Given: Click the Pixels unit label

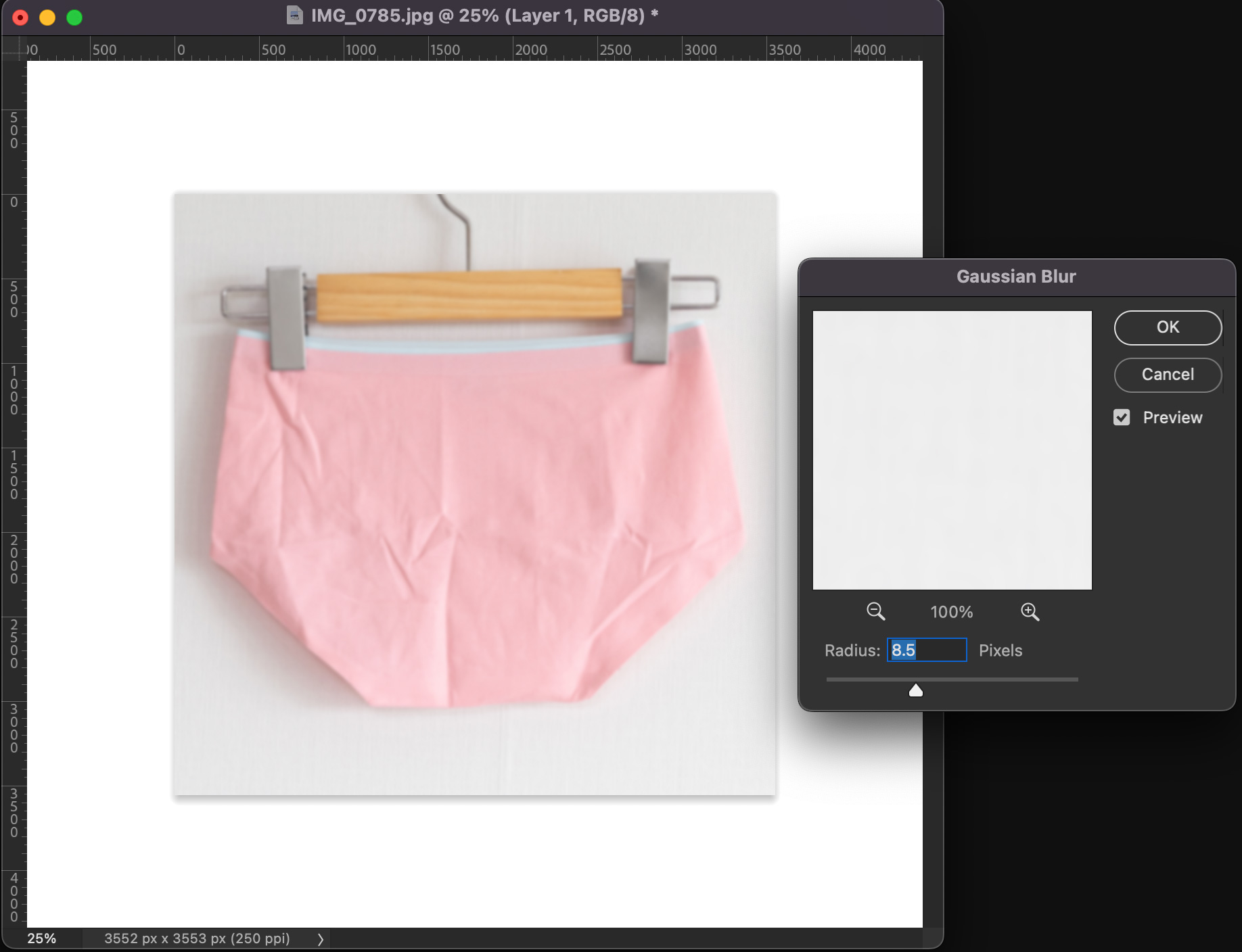Looking at the screenshot, I should pyautogui.click(x=1001, y=650).
